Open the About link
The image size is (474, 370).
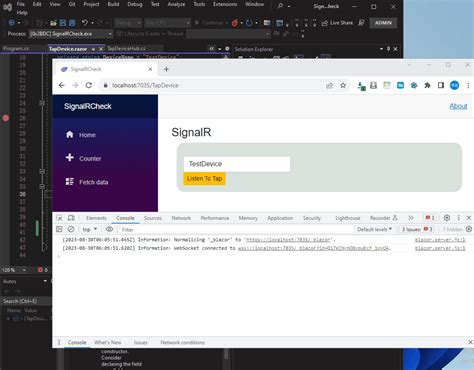(x=458, y=106)
